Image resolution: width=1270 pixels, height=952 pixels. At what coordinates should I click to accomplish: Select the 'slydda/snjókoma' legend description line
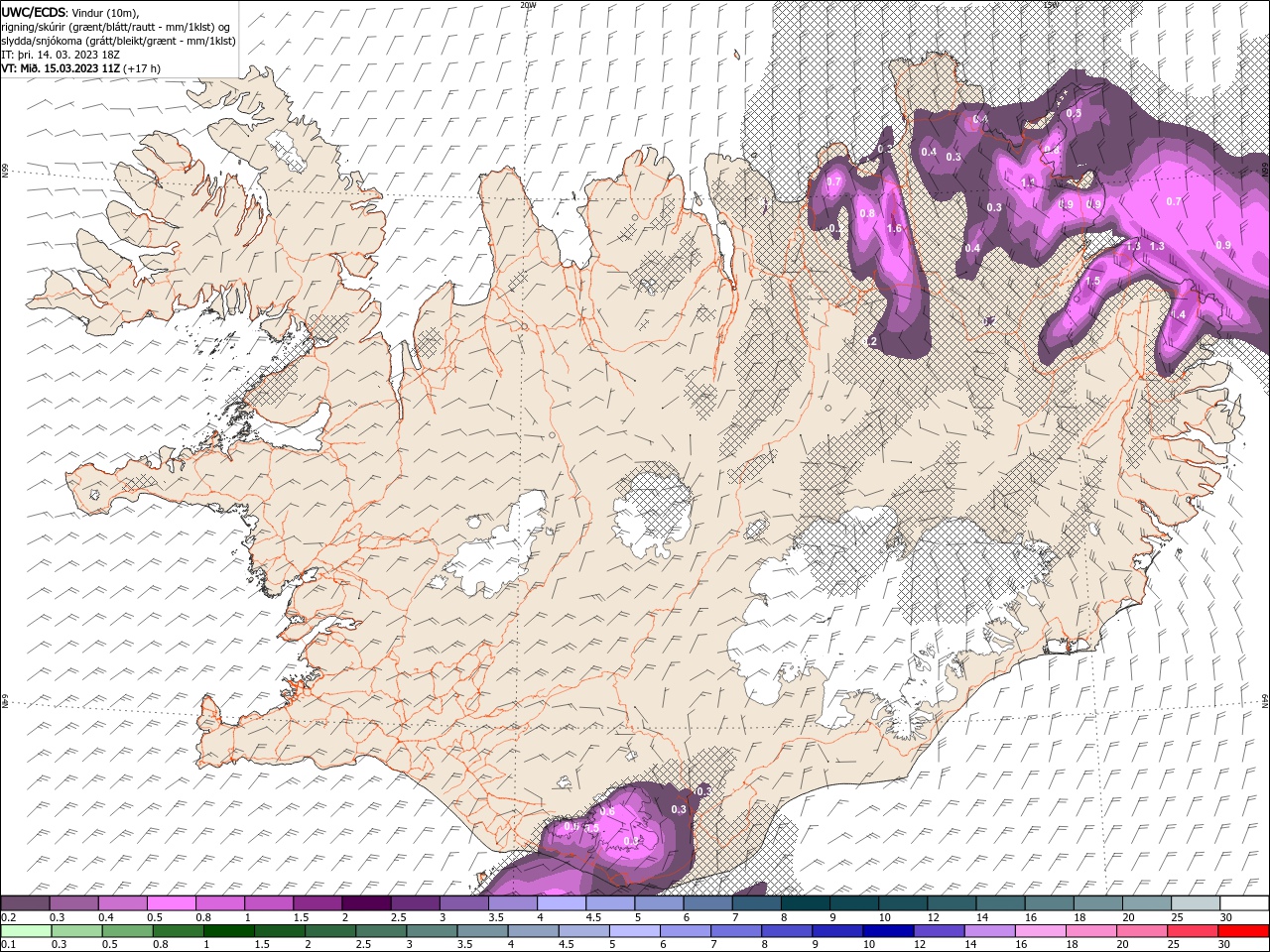tap(118, 41)
